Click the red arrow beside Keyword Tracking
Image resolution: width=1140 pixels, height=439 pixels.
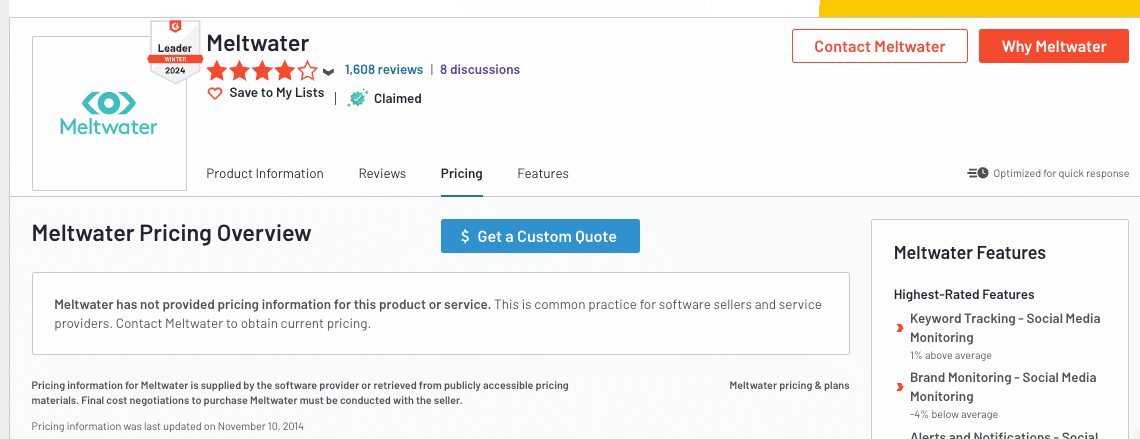click(x=900, y=328)
